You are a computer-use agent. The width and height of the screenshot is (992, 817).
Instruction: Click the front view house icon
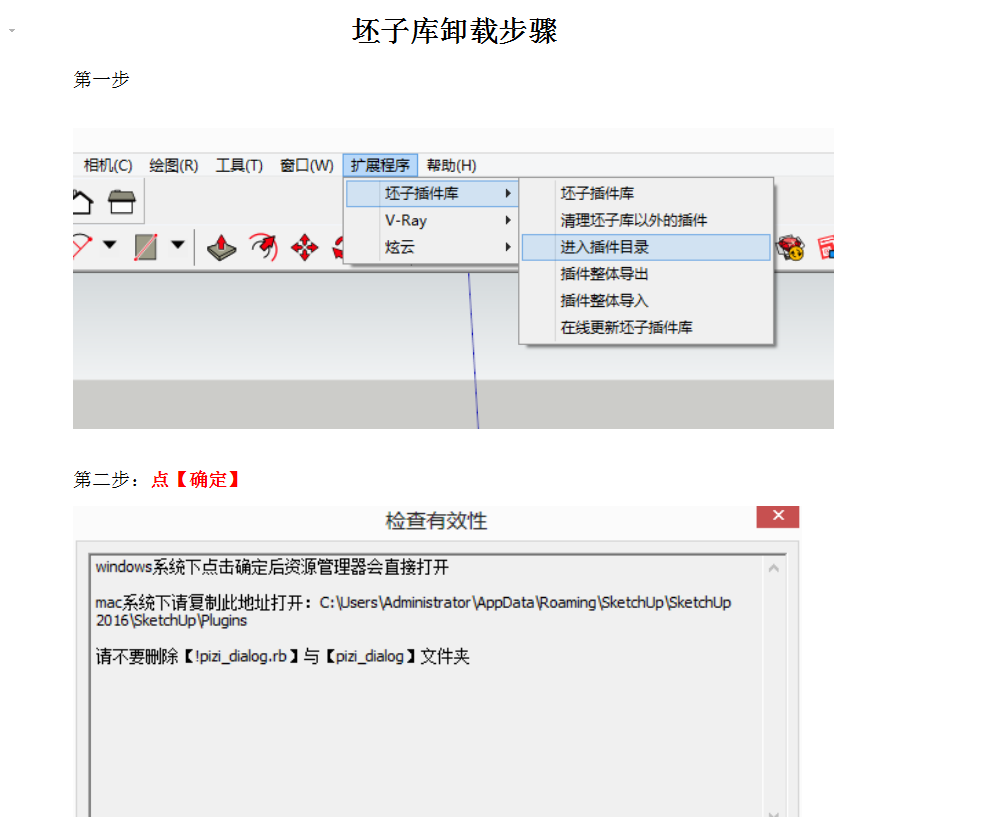(121, 203)
